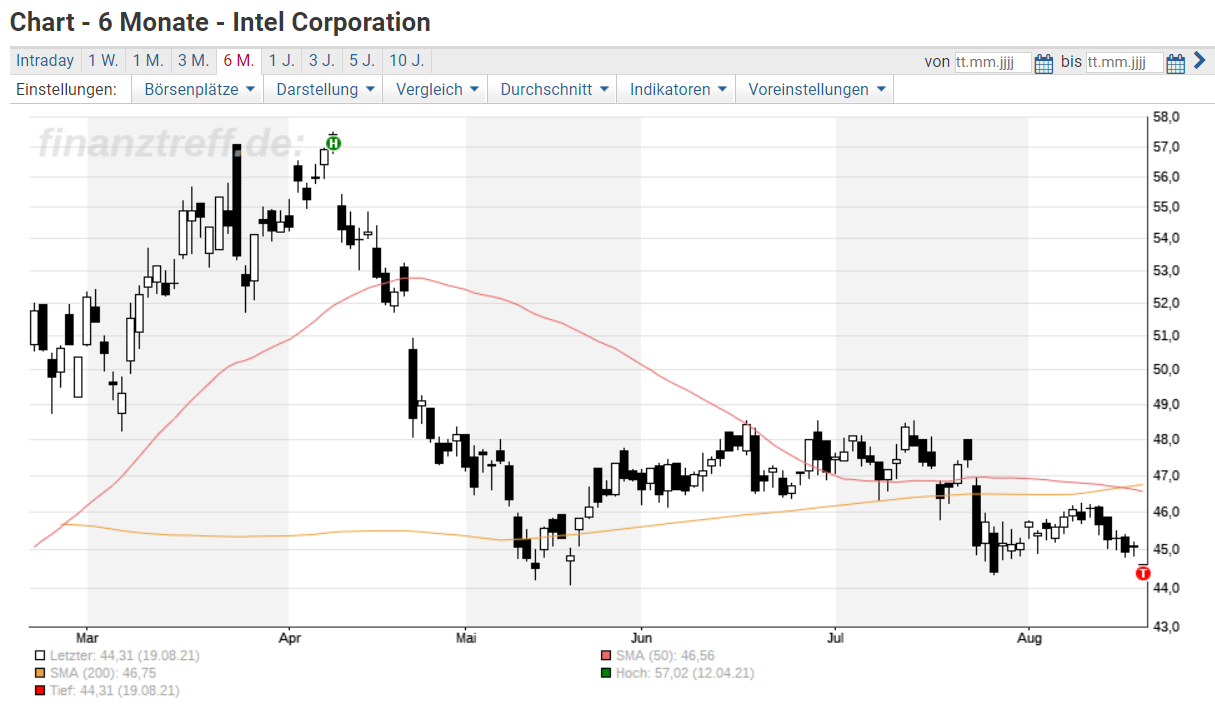Click the 'SMA (200): 46,75' legend text
Image resolution: width=1215 pixels, height=718 pixels.
tap(105, 674)
